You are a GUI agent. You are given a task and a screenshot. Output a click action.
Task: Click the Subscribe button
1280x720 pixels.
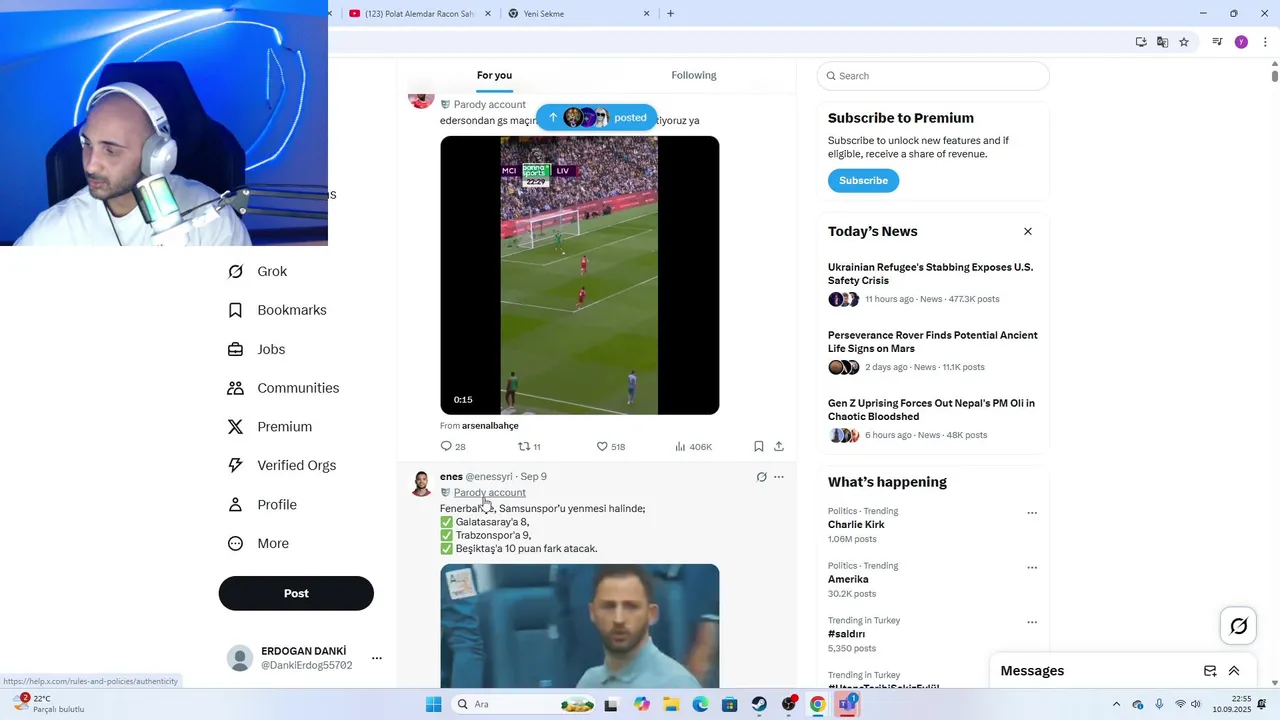863,181
